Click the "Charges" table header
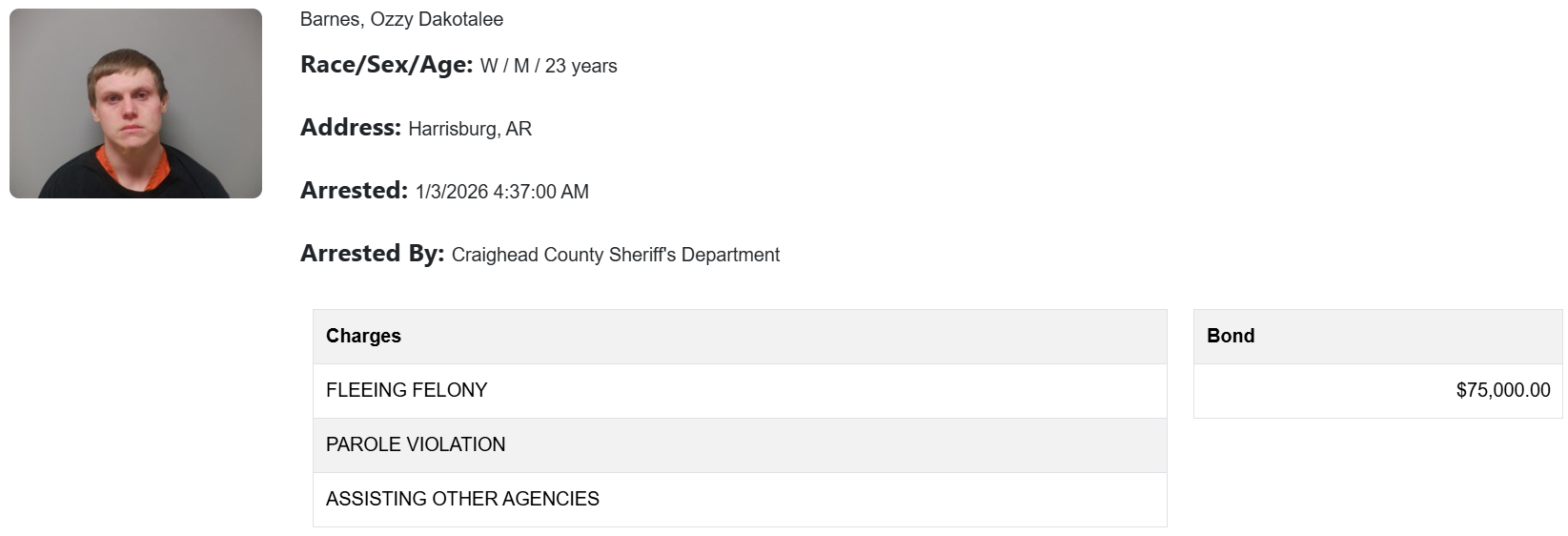The image size is (1568, 536). (363, 336)
